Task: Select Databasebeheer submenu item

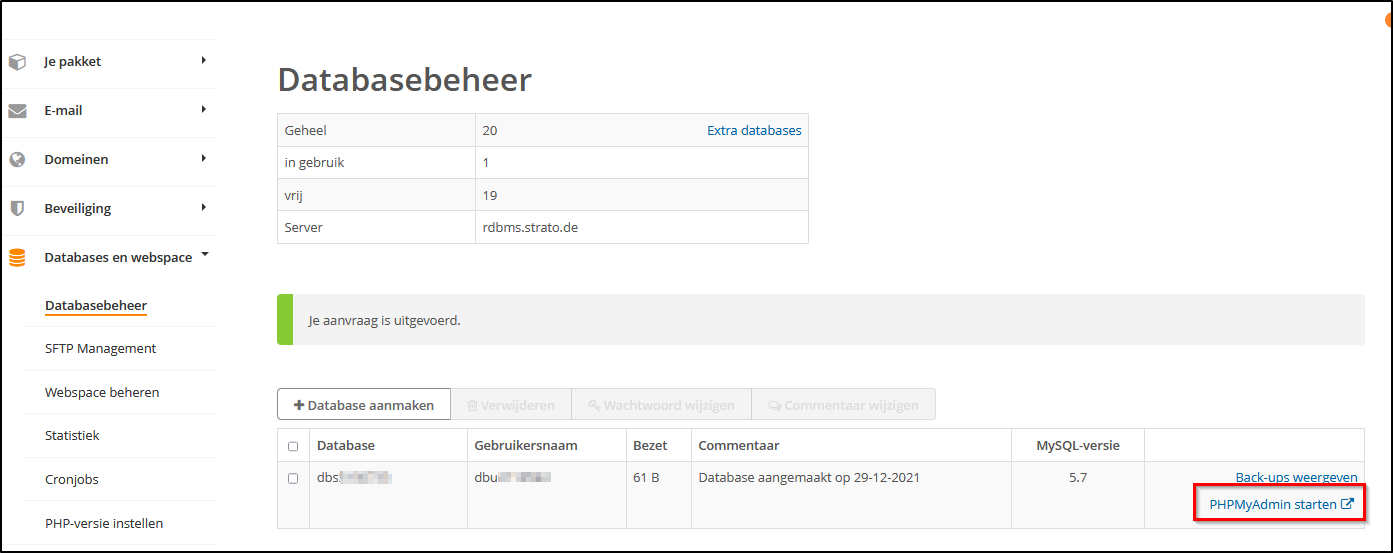Action: [x=96, y=305]
